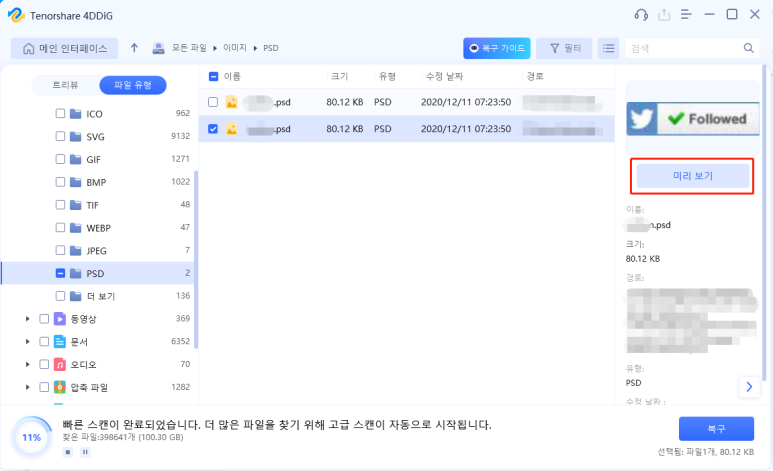The image size is (773, 471).
Task: Click the right chevron in details panel
Action: point(749,387)
